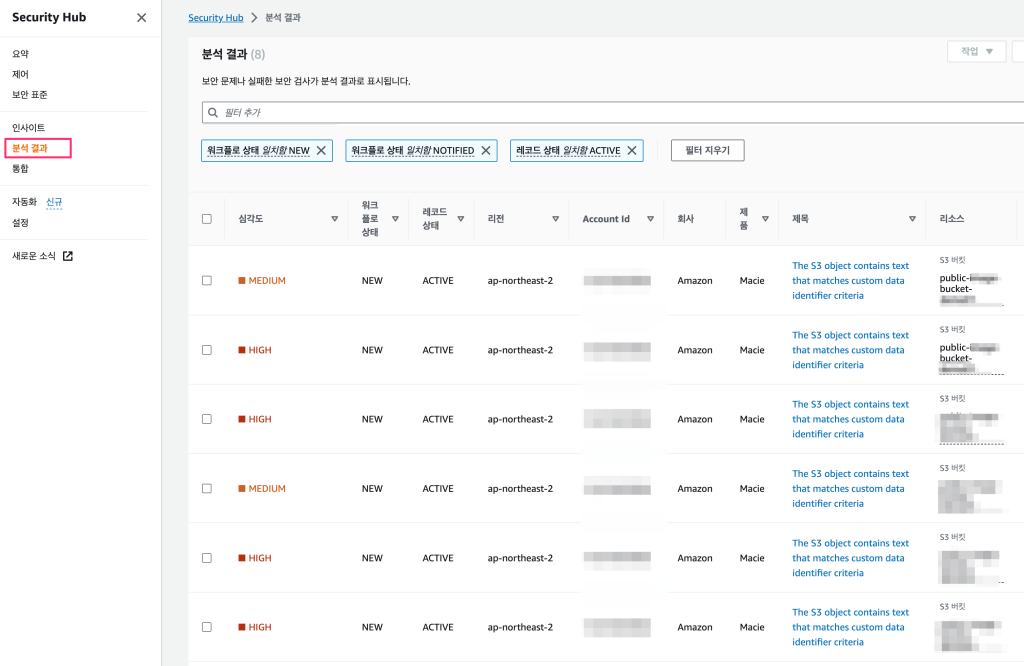Open finding title link in second MEDIUM row
The height and width of the screenshot is (666, 1024).
coord(850,488)
